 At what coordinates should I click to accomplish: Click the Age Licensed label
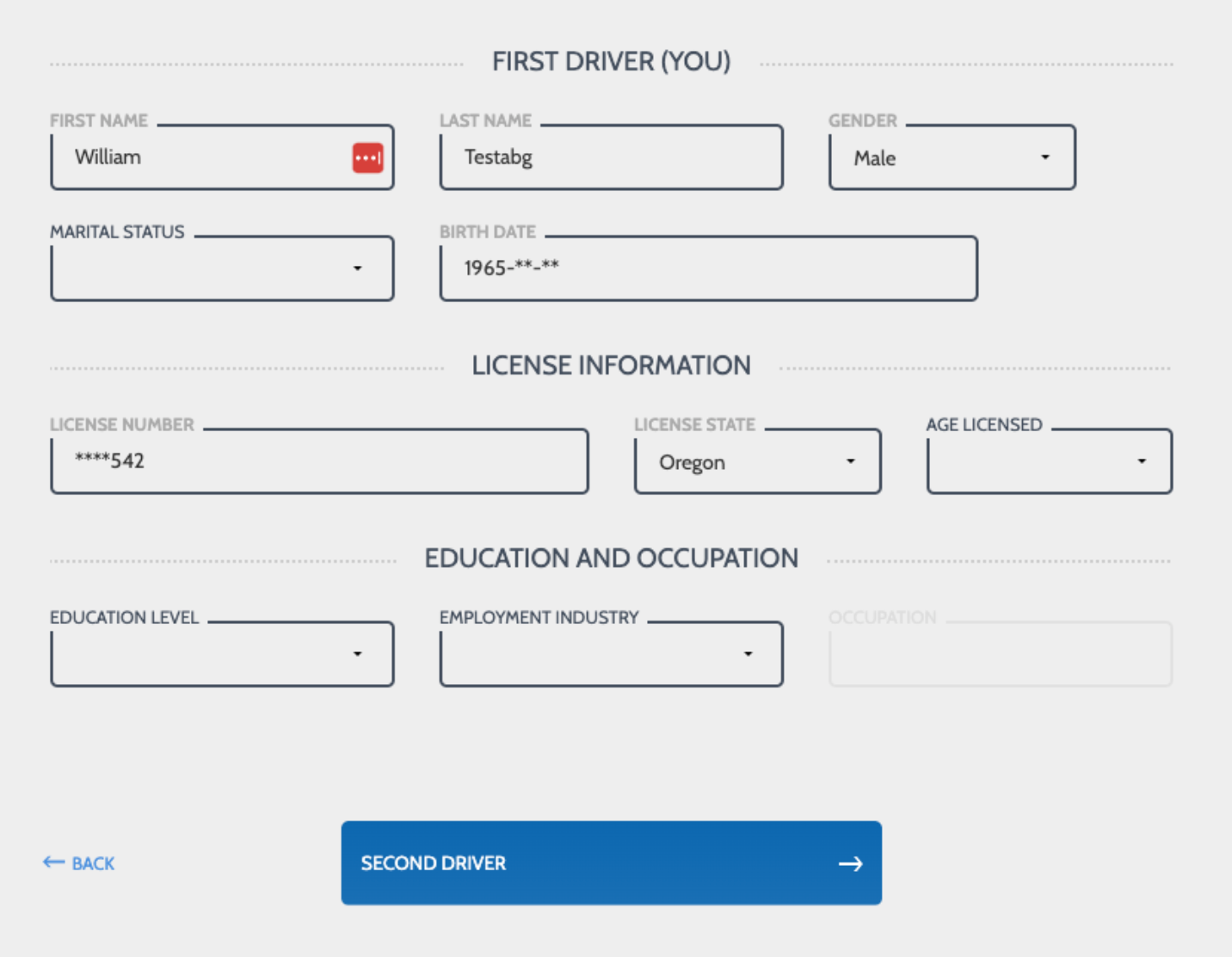(984, 425)
